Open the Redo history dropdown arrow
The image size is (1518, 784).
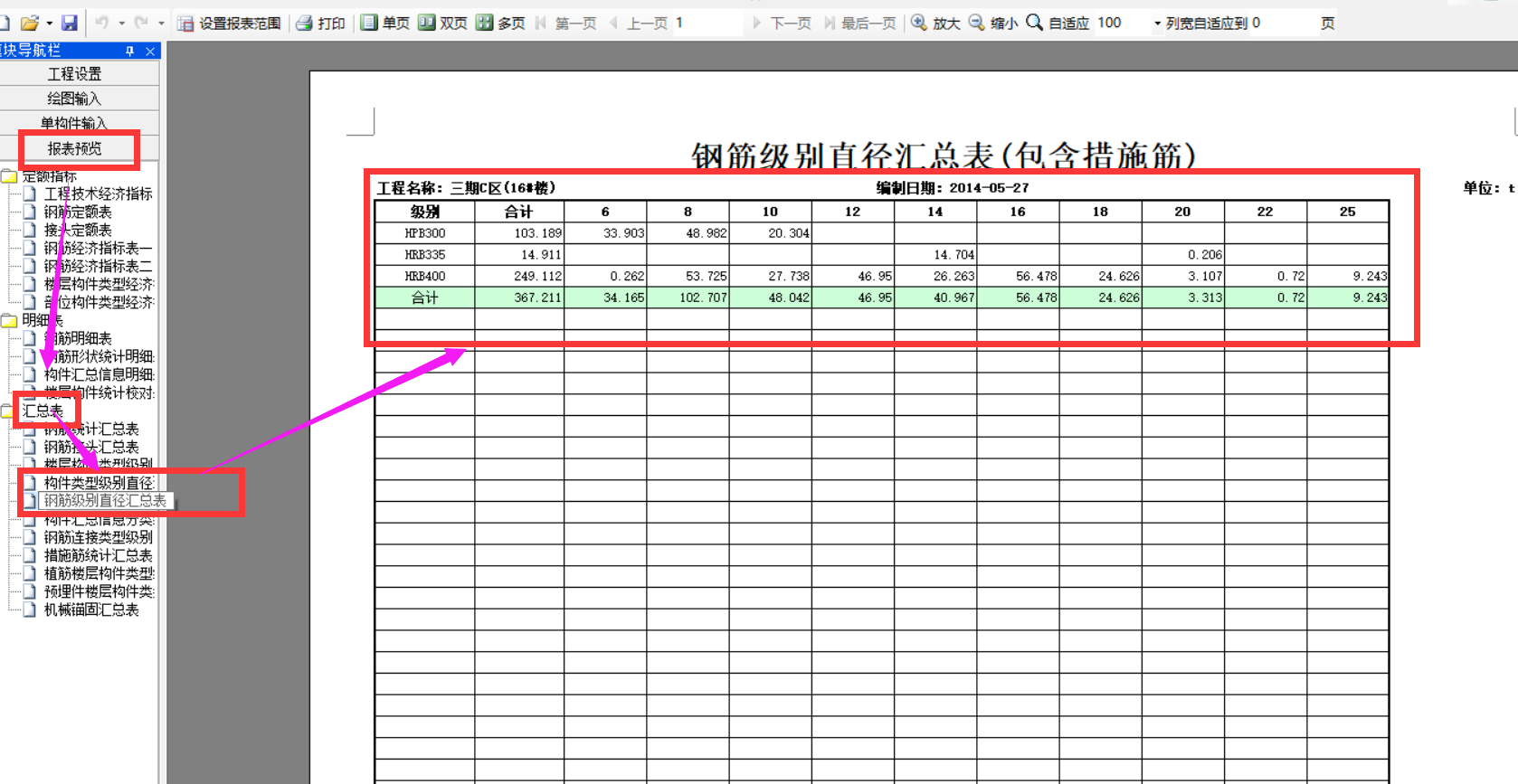(161, 24)
